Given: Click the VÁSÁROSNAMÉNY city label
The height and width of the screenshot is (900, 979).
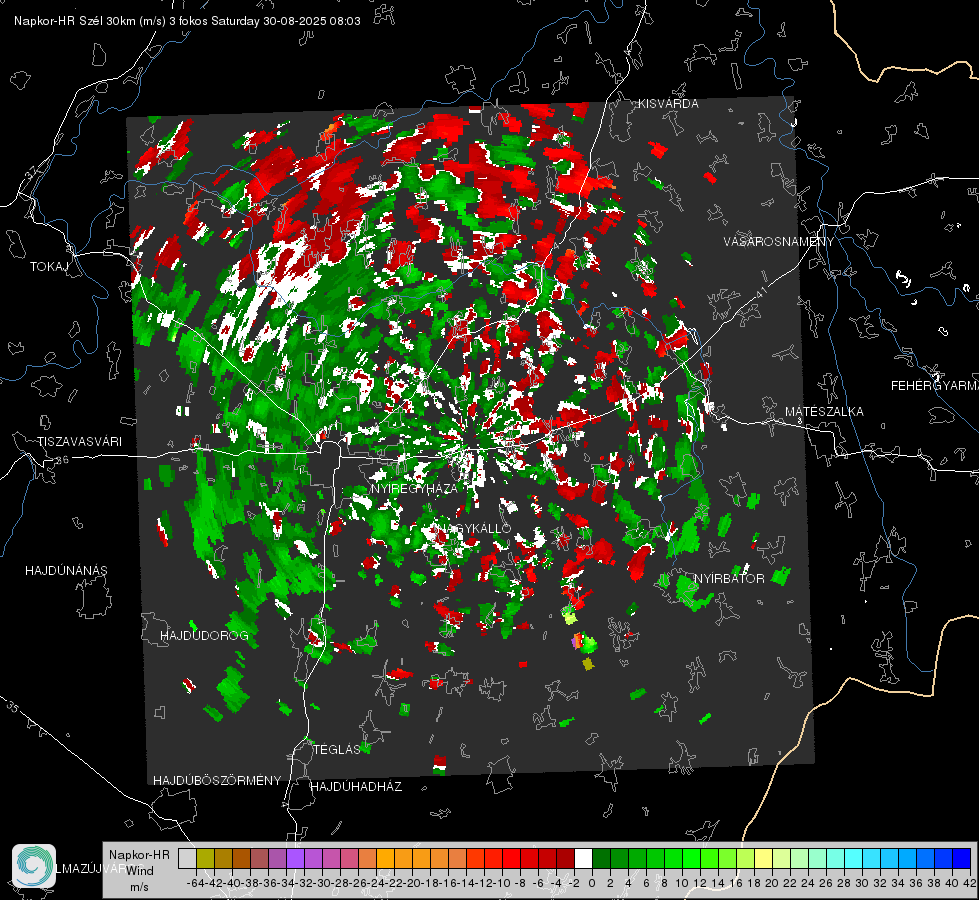Looking at the screenshot, I should click(779, 242).
